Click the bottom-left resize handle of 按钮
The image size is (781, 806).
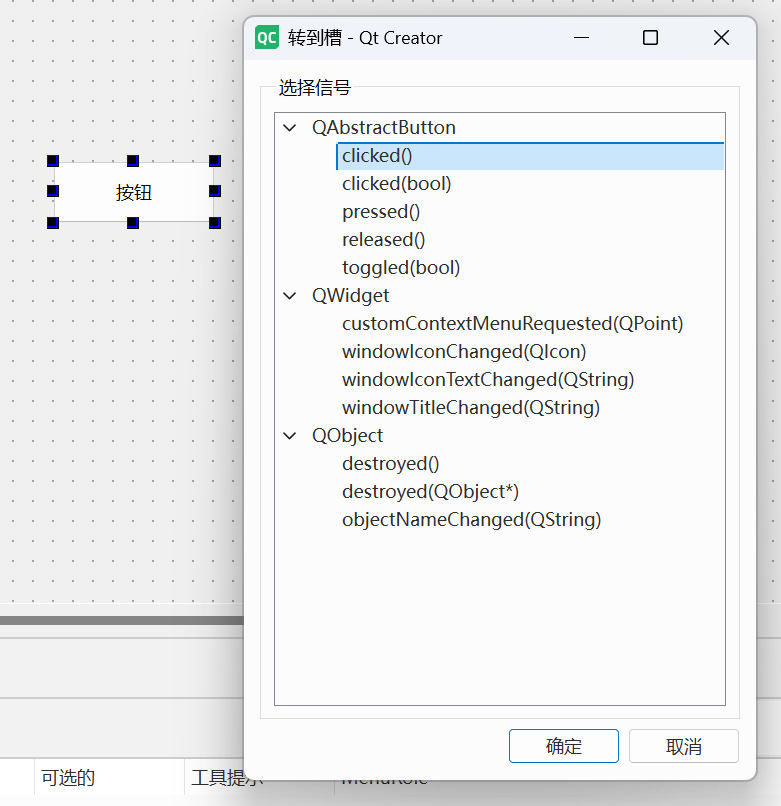pyautogui.click(x=53, y=223)
